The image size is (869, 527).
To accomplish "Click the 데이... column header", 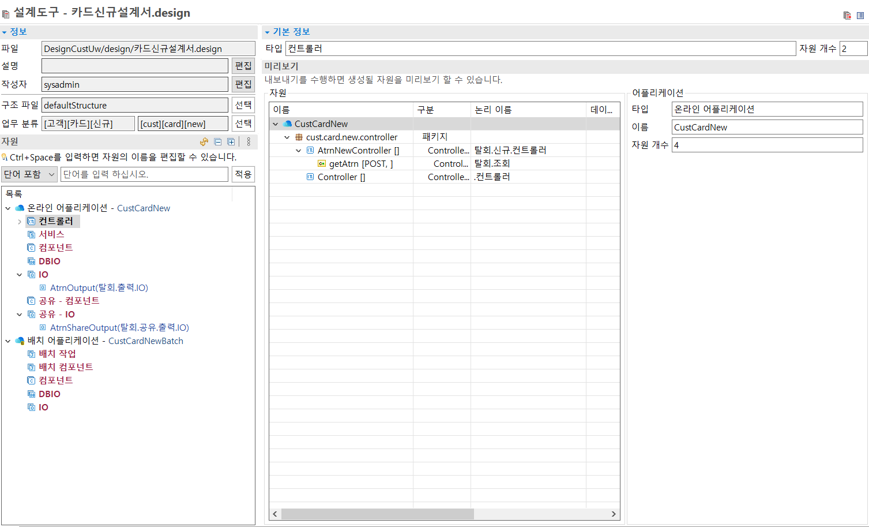I will (603, 110).
